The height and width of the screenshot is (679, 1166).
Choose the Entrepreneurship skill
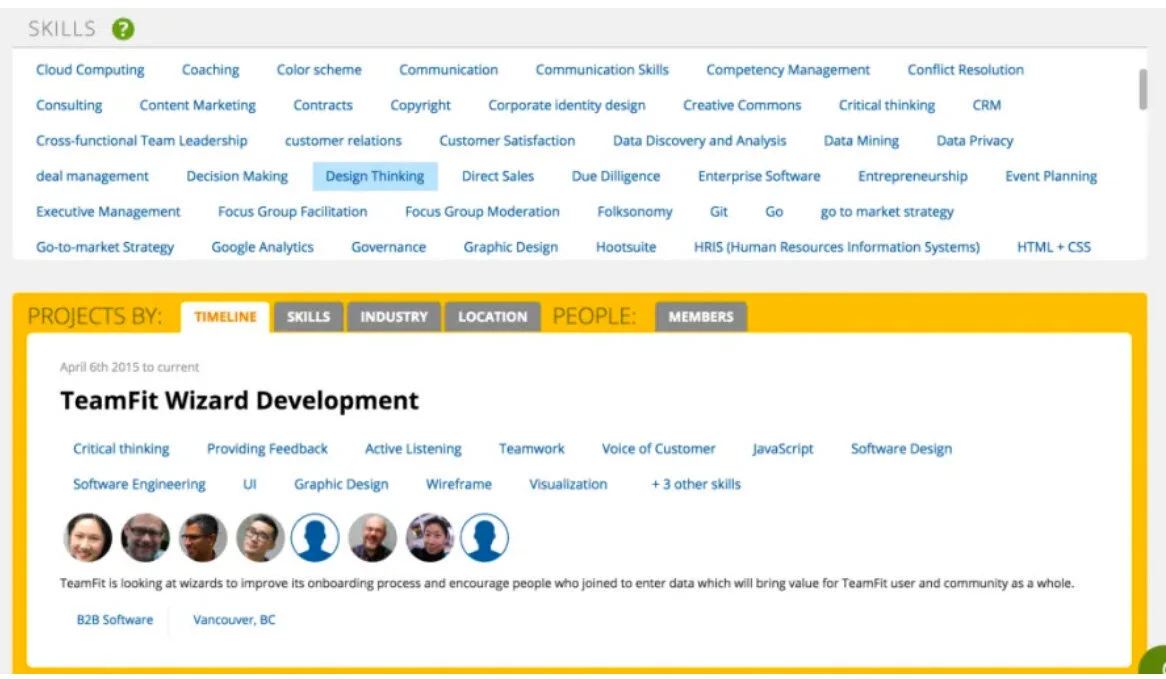912,176
